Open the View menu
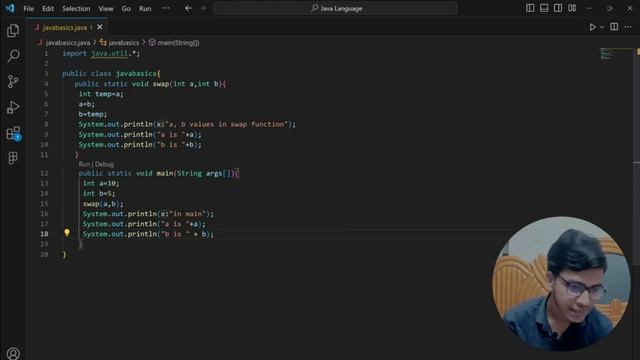This screenshot has width=640, height=360. tap(106, 8)
